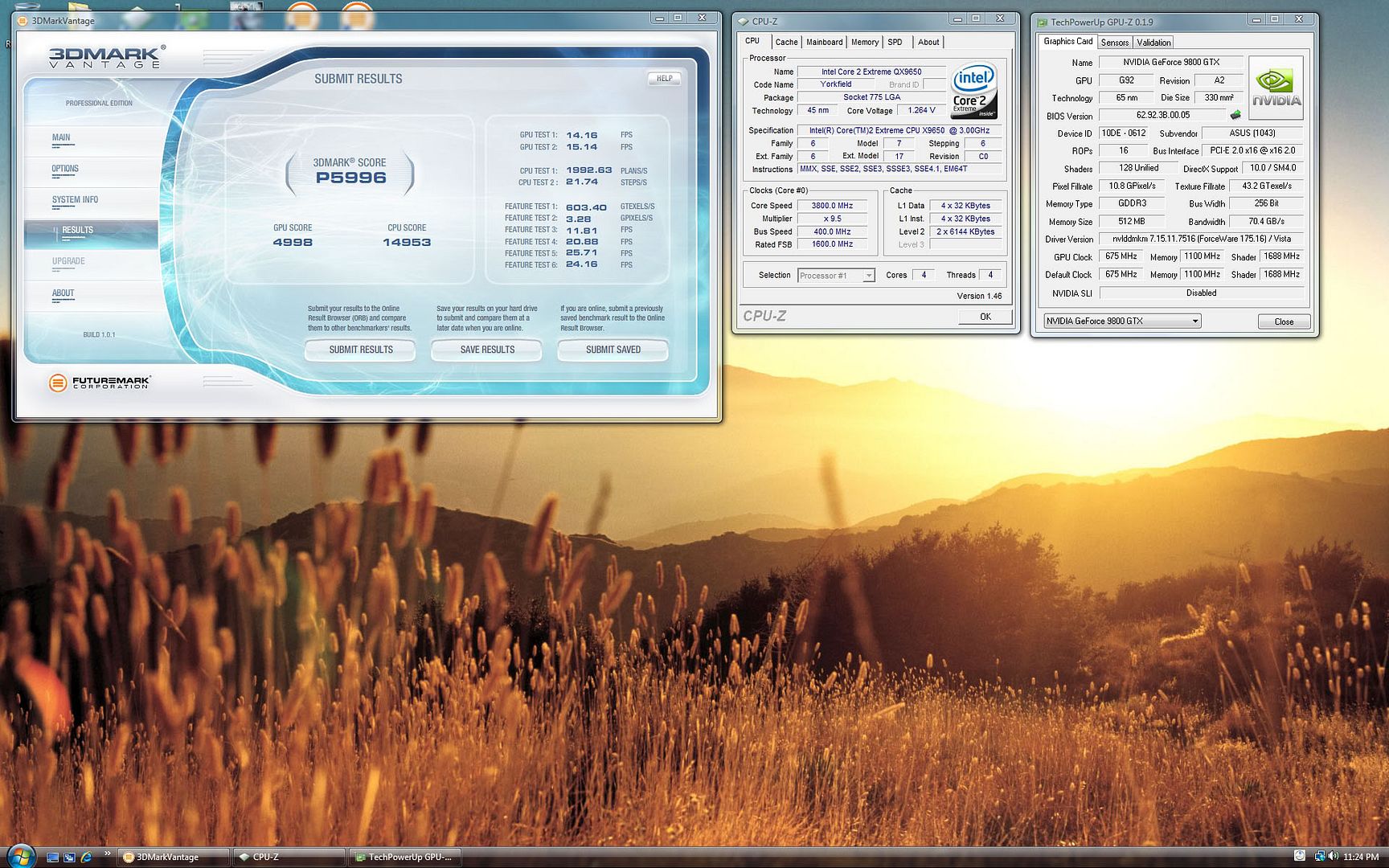Switch to Validation tab in GPU-Z
1389x868 pixels.
(1153, 43)
